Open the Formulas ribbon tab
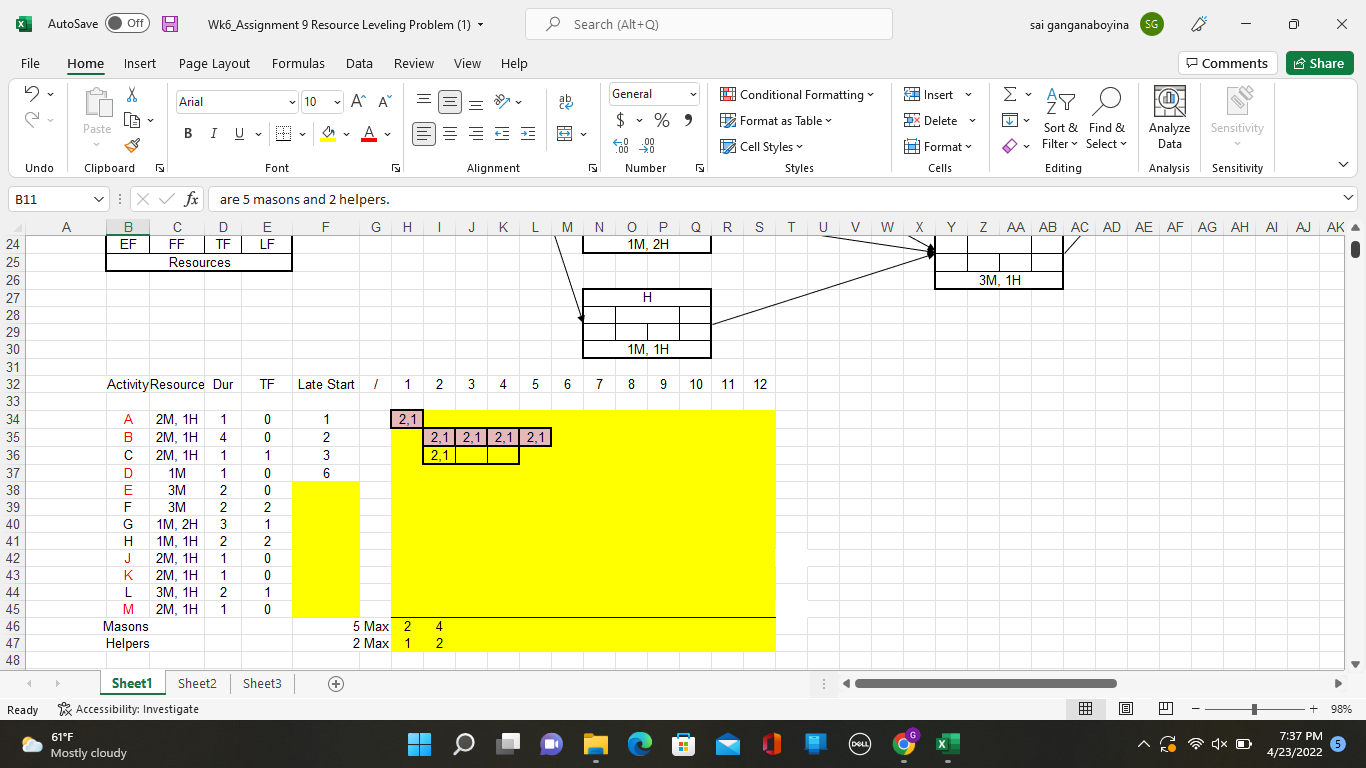 [x=298, y=63]
